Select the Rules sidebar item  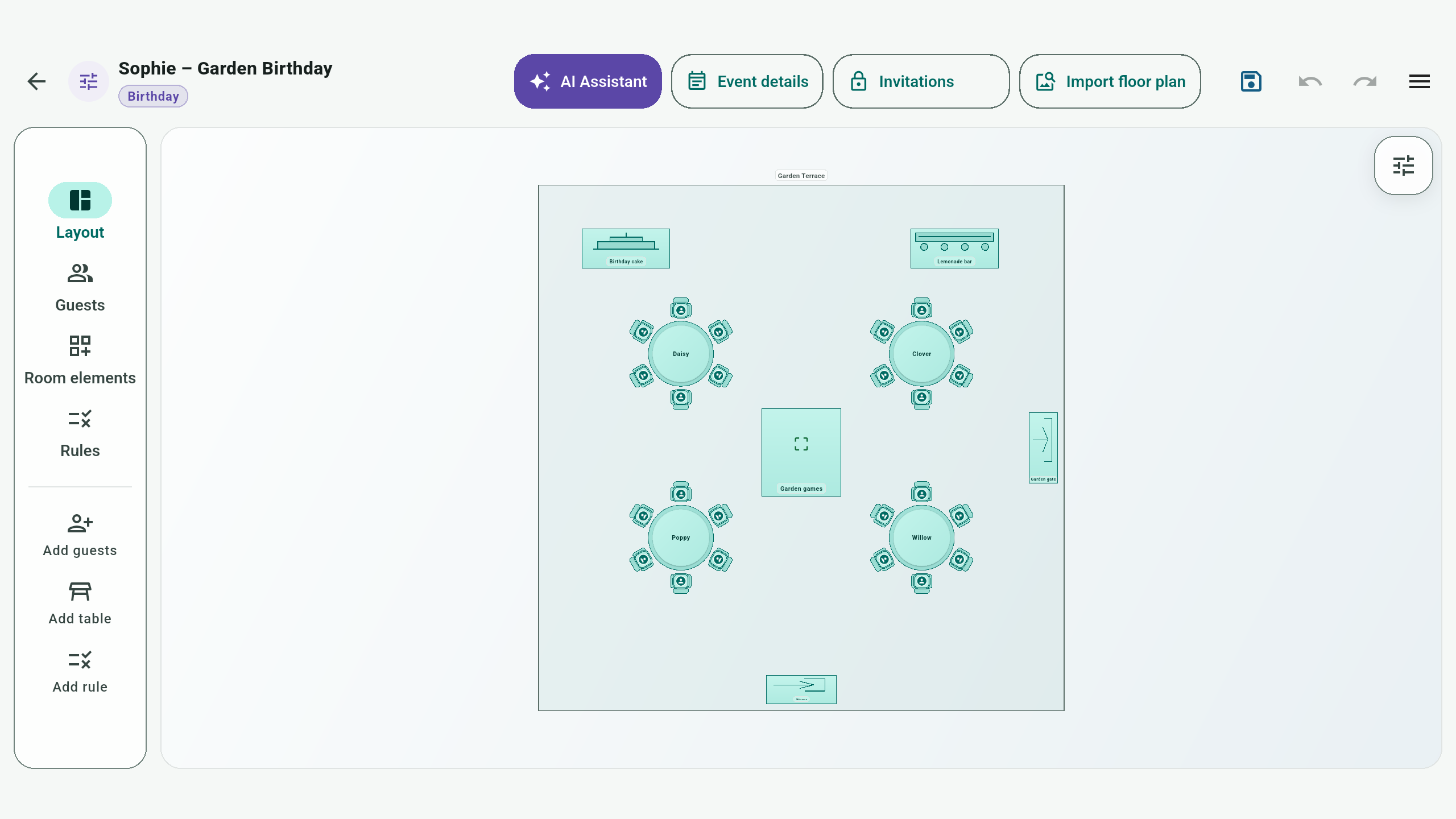(x=80, y=433)
